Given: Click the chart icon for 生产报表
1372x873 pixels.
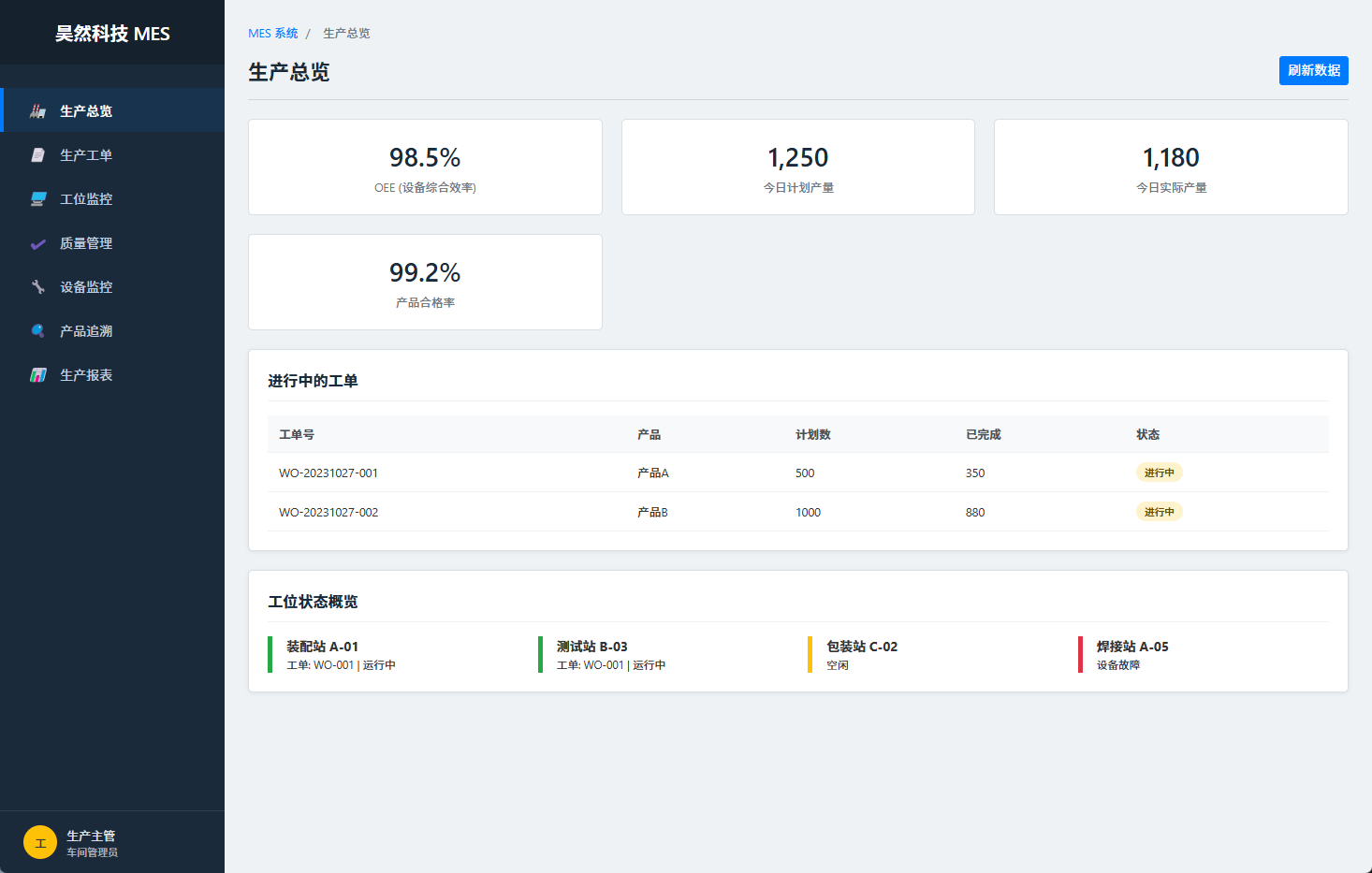Looking at the screenshot, I should point(37,375).
